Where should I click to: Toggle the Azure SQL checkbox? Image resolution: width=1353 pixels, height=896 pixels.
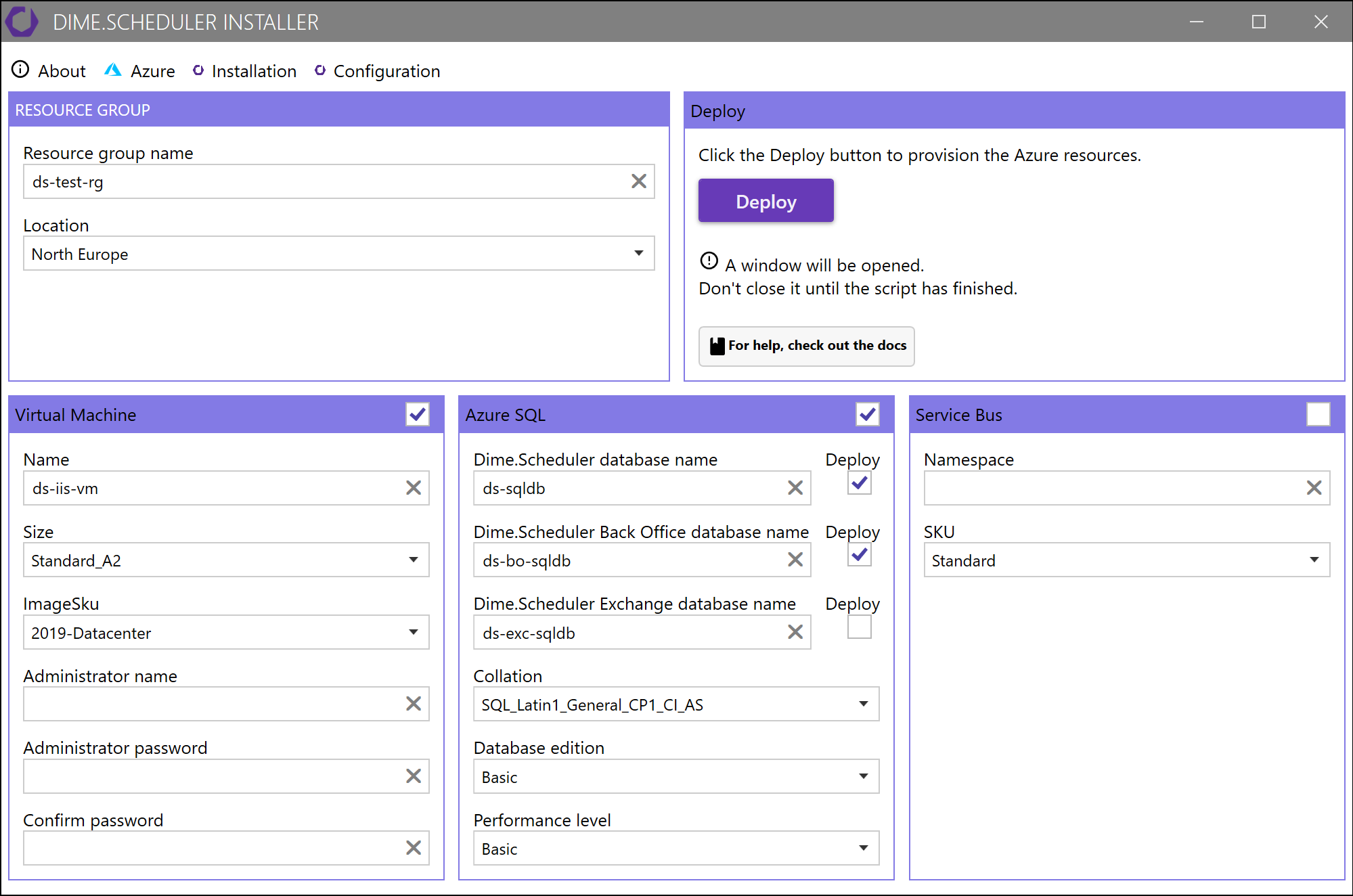click(868, 414)
